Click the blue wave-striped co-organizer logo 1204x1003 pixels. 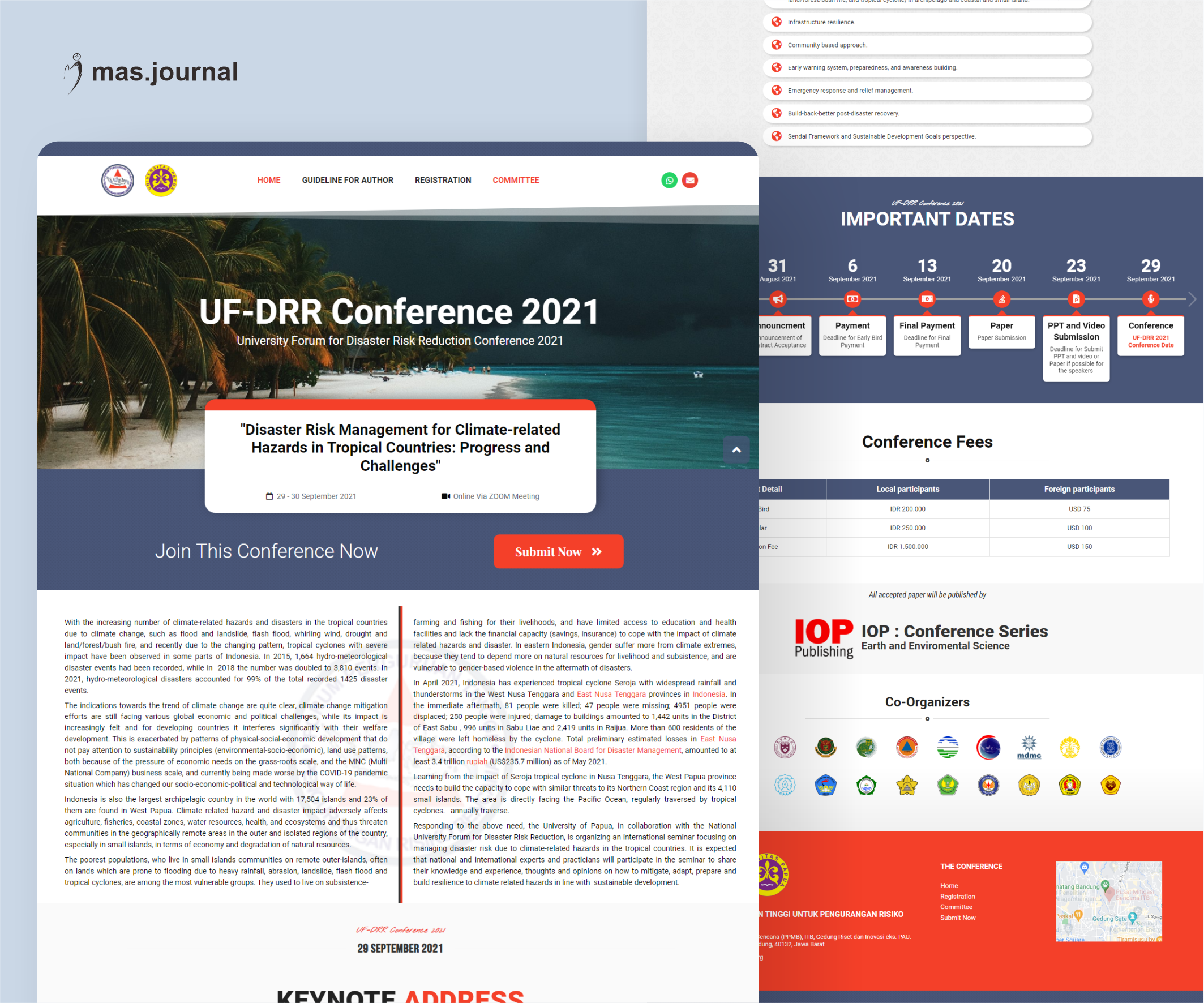(x=948, y=747)
